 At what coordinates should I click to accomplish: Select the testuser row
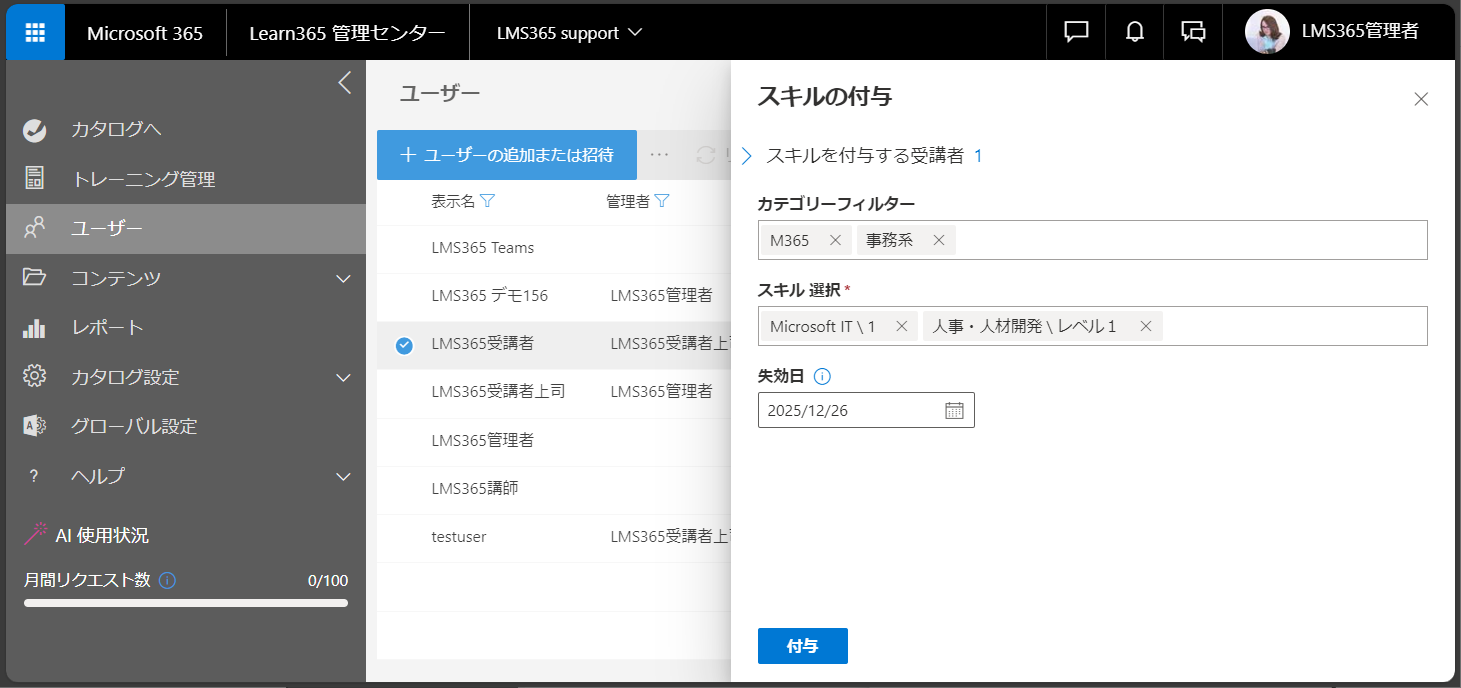point(554,537)
